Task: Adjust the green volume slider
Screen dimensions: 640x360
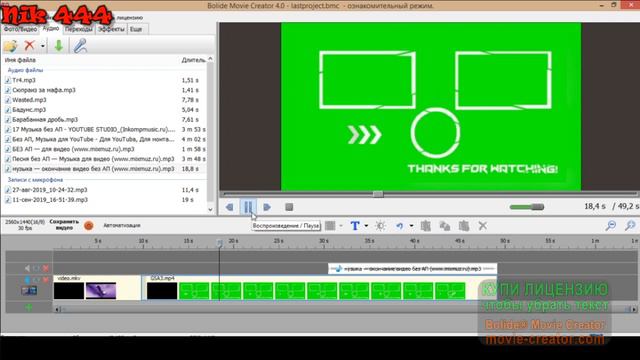Action: pyautogui.click(x=527, y=207)
